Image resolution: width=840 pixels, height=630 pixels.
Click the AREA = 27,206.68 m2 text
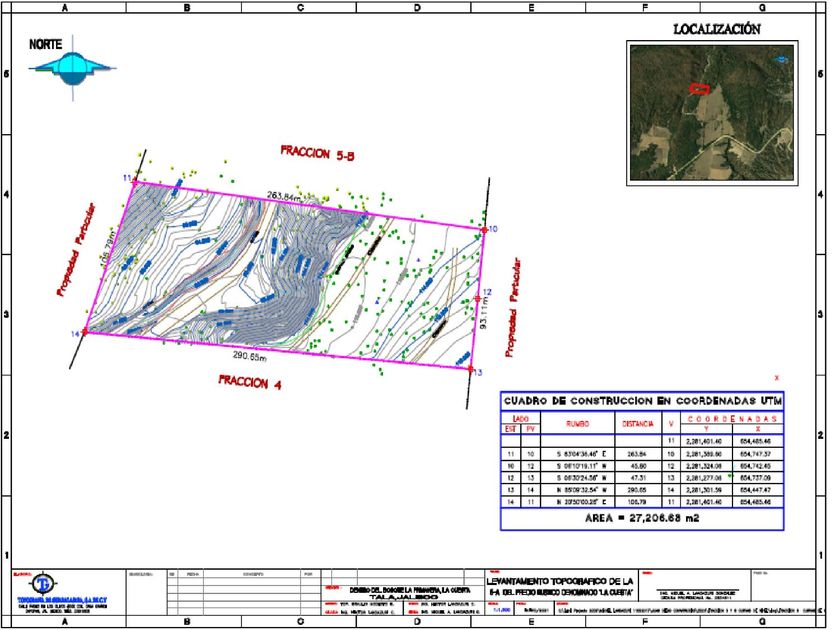(641, 519)
